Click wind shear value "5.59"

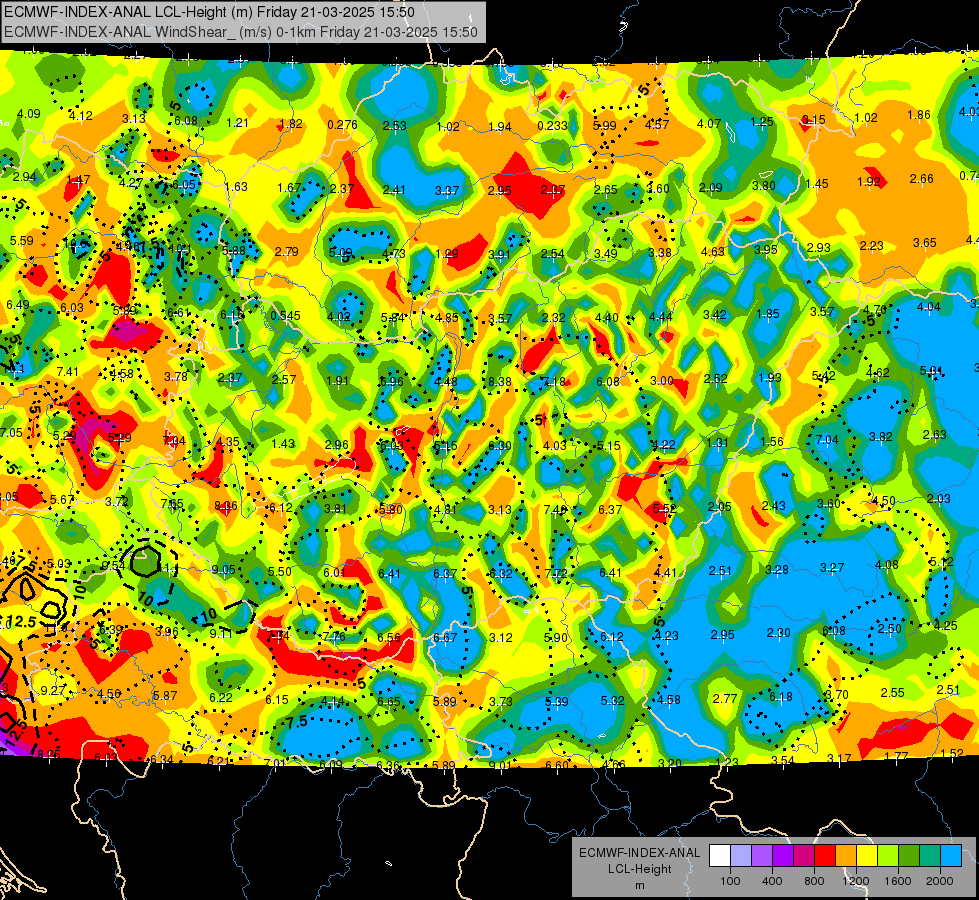22,240
